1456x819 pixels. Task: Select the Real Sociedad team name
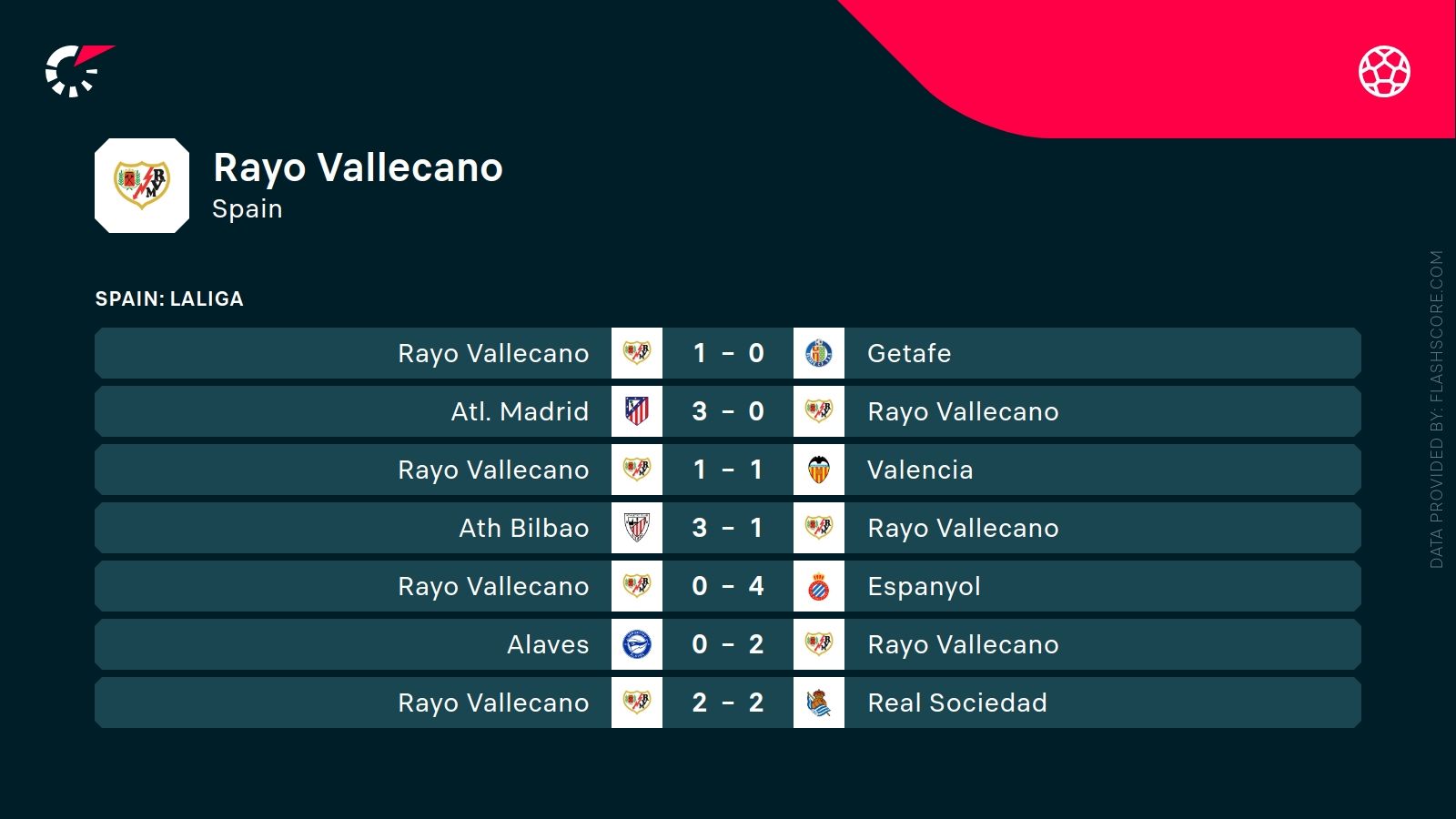pos(957,703)
